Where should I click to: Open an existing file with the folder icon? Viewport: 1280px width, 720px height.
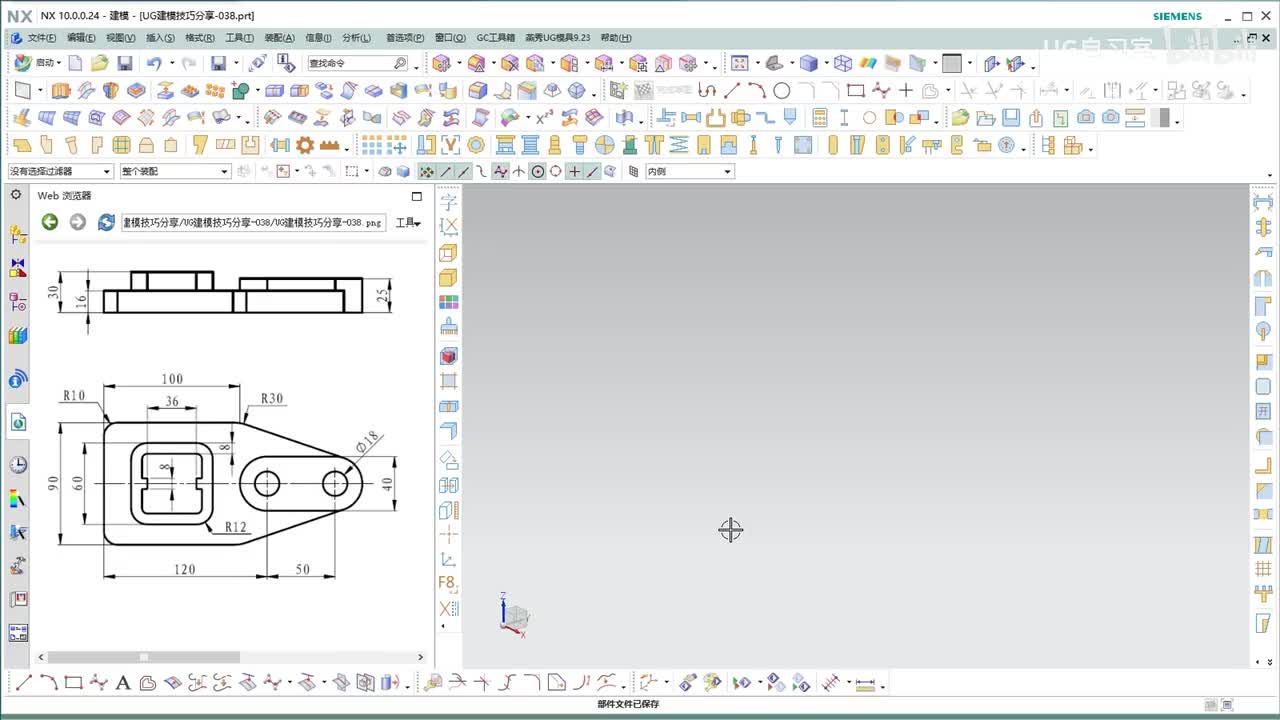99,63
